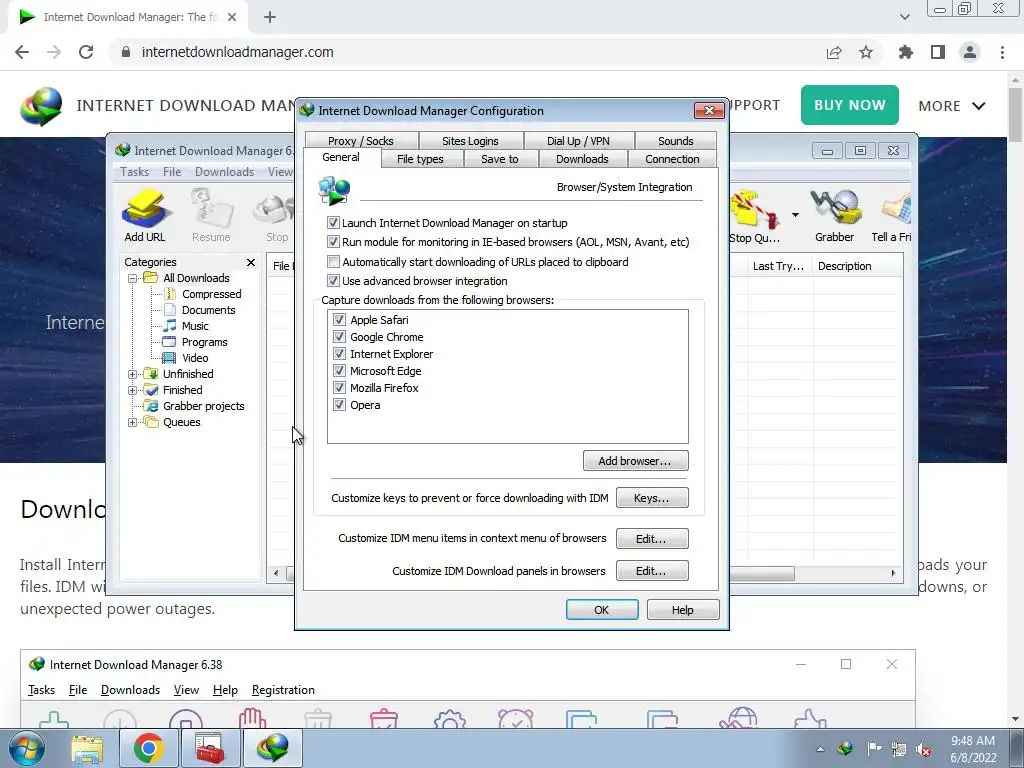Expand the Unfinished category node
Image resolution: width=1024 pixels, height=768 pixels.
[133, 374]
